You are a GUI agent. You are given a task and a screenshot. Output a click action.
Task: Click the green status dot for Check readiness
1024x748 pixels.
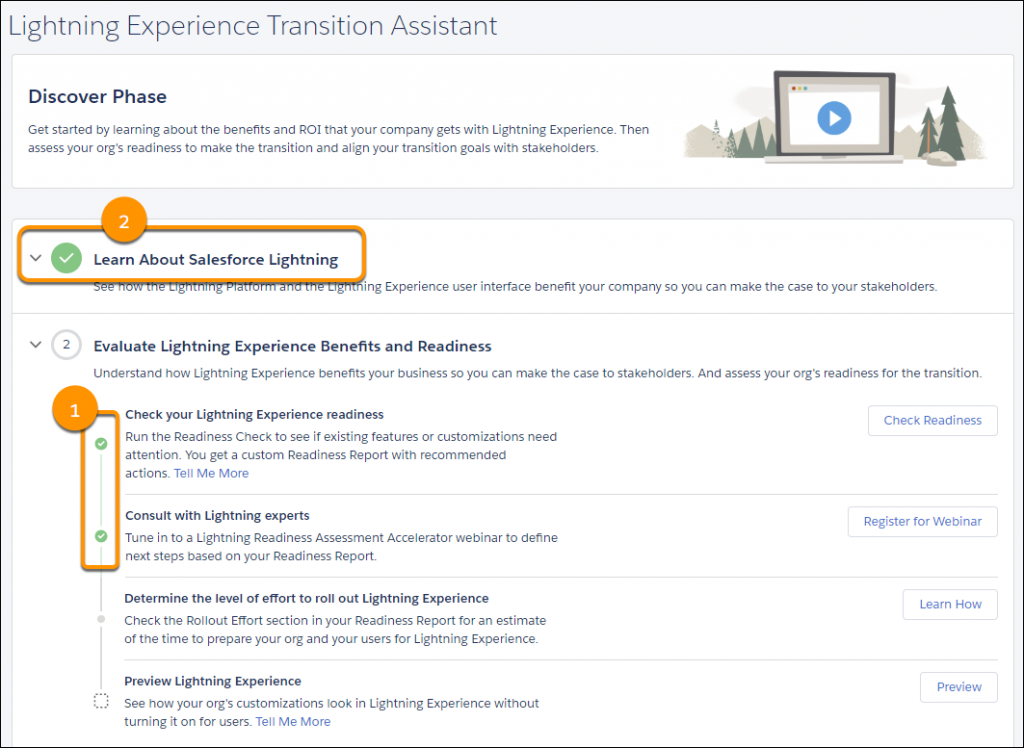coord(101,443)
